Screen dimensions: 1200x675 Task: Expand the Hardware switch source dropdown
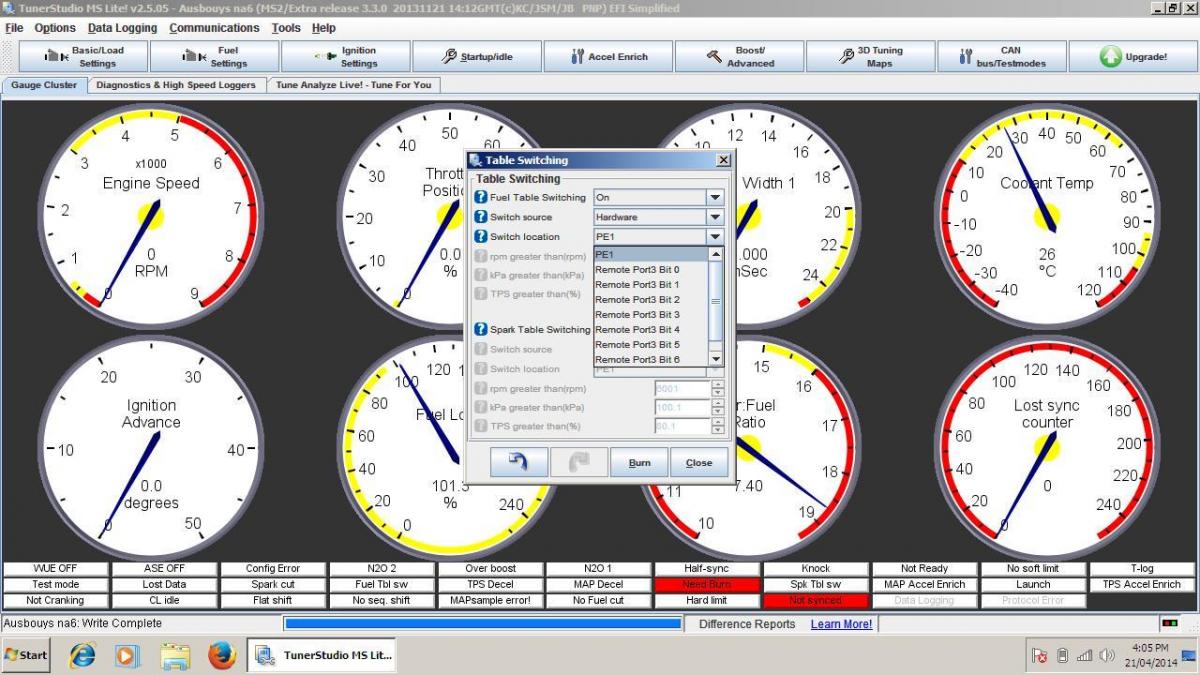point(715,217)
